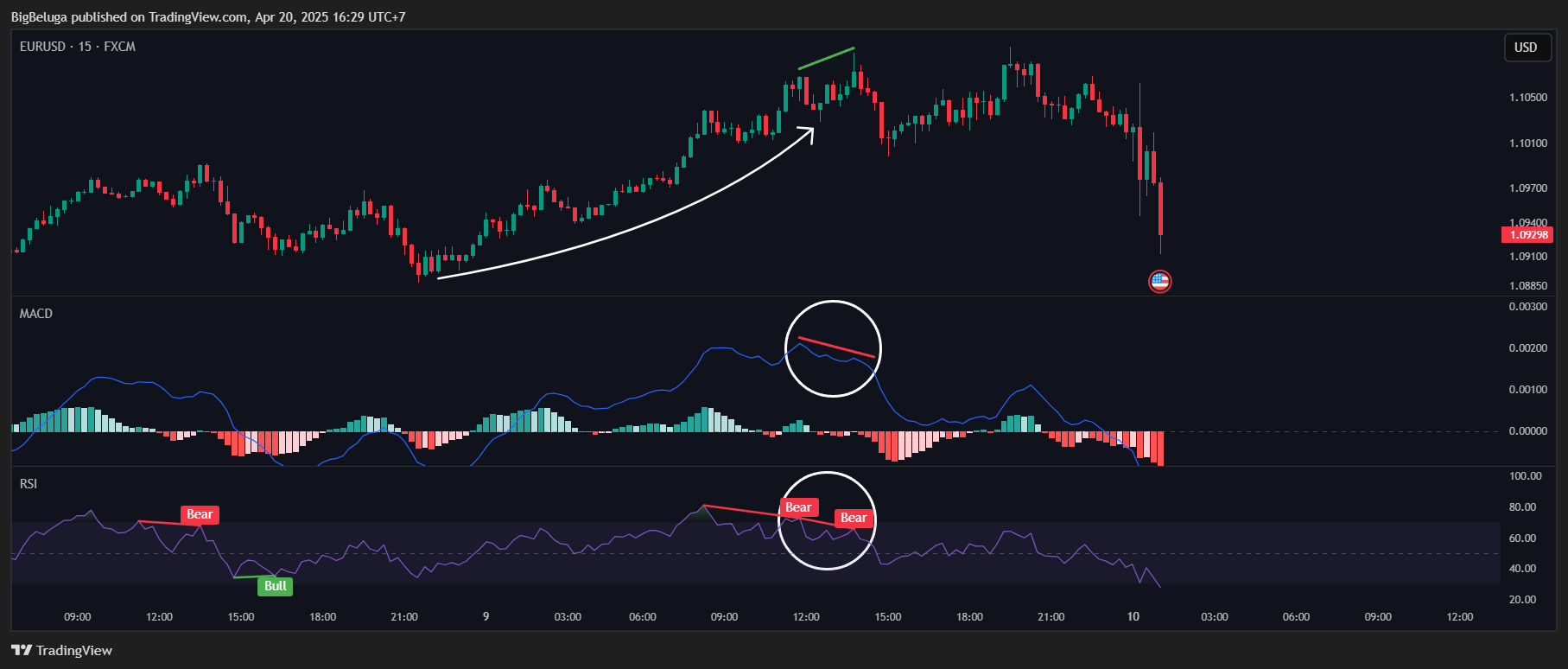This screenshot has width=1568, height=669.
Task: Click the 1.09100 price axis value
Action: pyautogui.click(x=1528, y=257)
